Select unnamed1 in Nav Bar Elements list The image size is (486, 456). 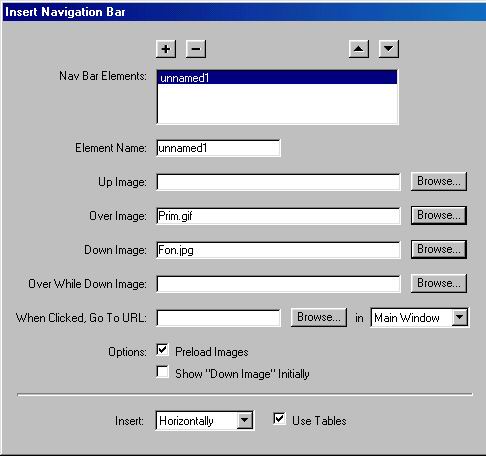point(277,78)
